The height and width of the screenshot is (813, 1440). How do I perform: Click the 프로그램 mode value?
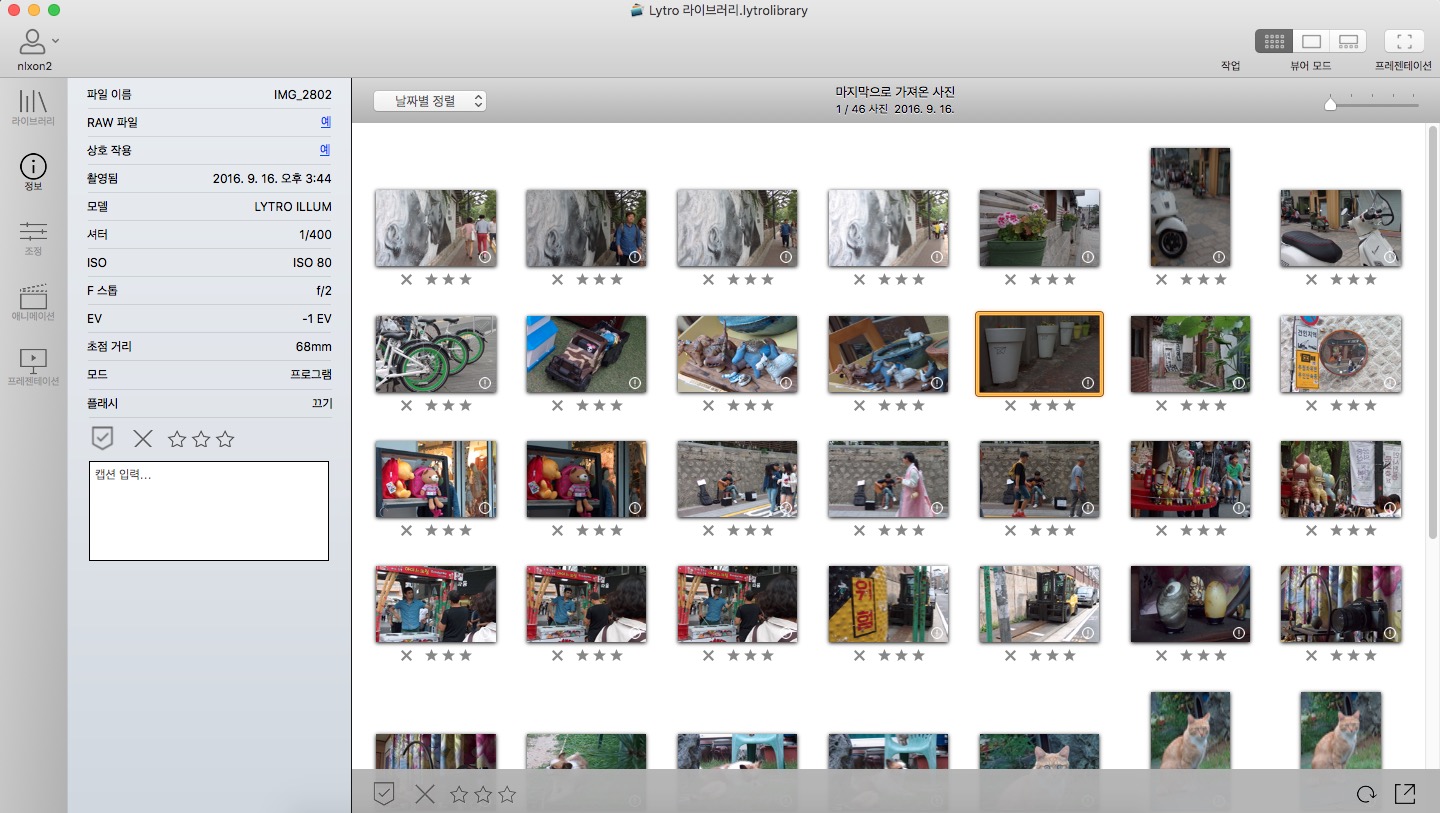click(x=311, y=375)
